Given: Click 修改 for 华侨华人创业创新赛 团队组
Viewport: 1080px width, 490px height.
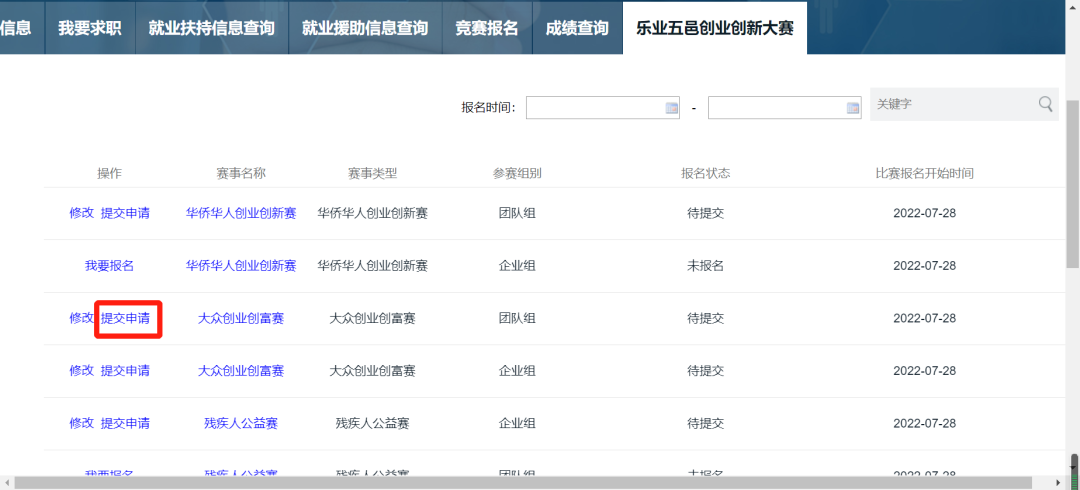Looking at the screenshot, I should [81, 213].
